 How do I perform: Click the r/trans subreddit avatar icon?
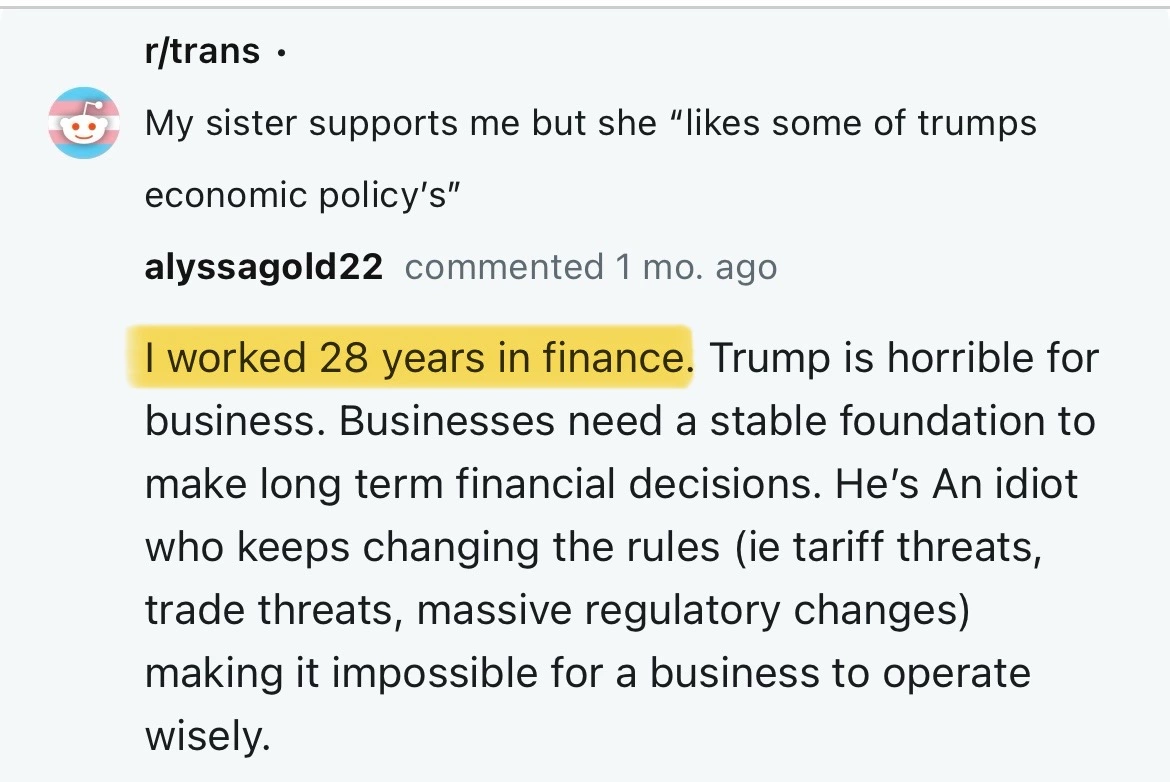[x=84, y=123]
